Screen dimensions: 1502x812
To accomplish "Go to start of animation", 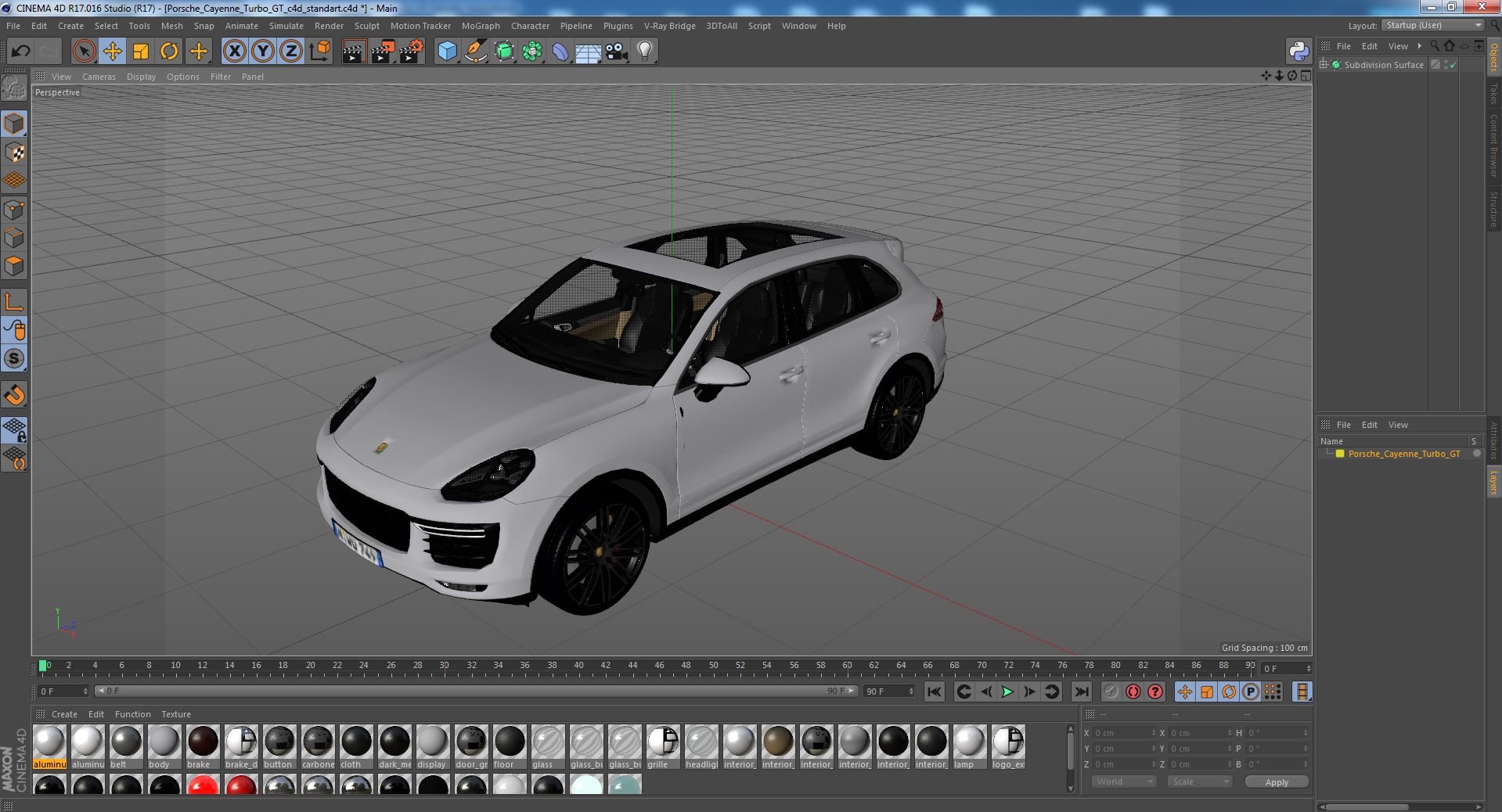I will tap(934, 692).
